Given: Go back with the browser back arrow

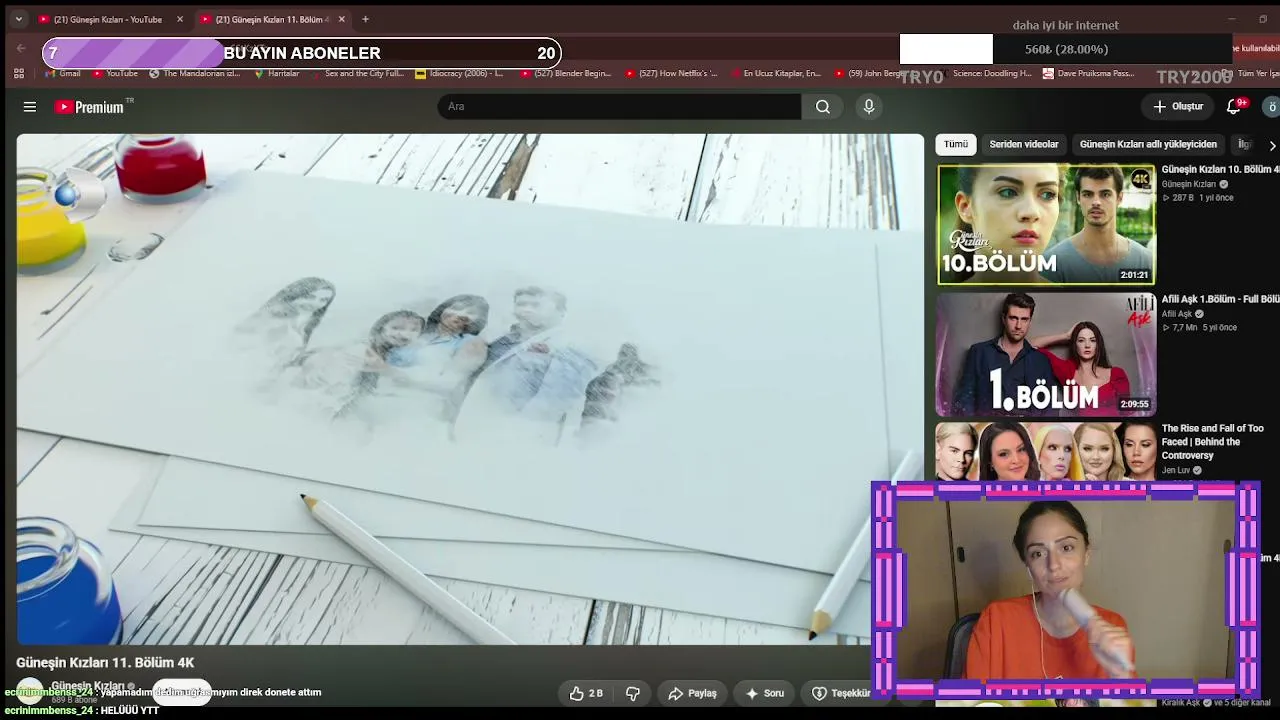Looking at the screenshot, I should pyautogui.click(x=21, y=48).
